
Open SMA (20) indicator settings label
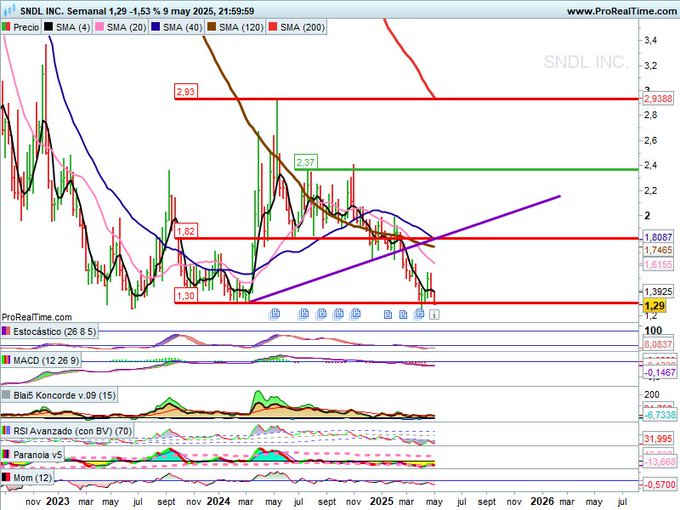point(126,27)
